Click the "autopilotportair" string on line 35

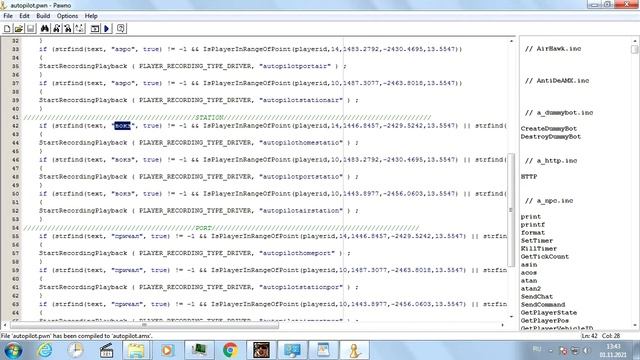[x=295, y=66]
